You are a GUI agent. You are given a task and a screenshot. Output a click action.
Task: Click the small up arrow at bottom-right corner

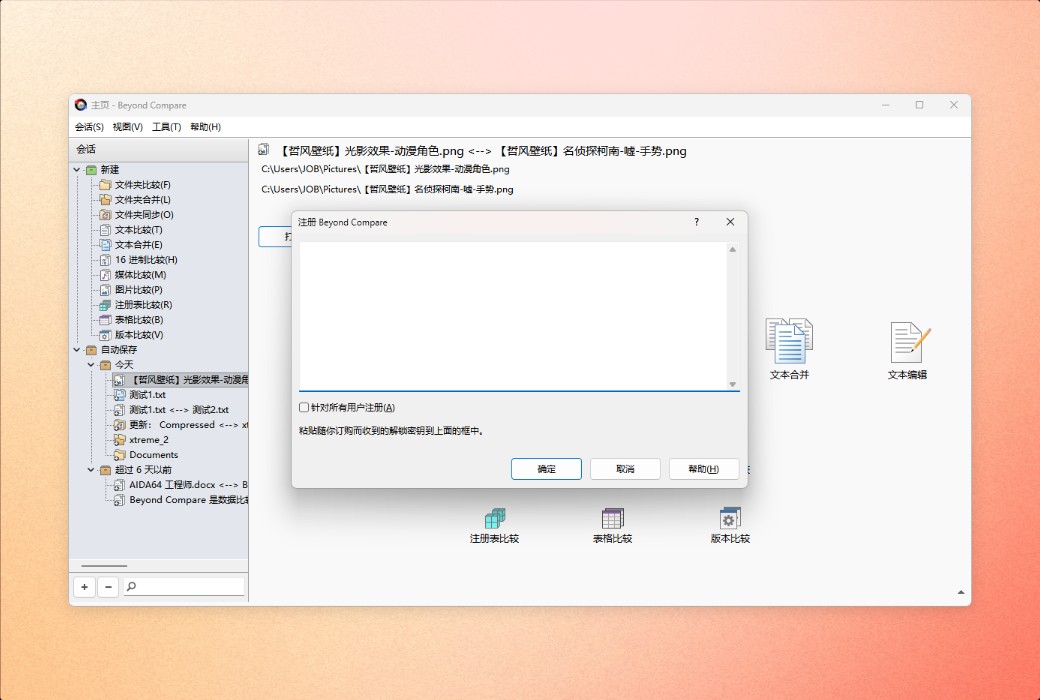[960, 593]
